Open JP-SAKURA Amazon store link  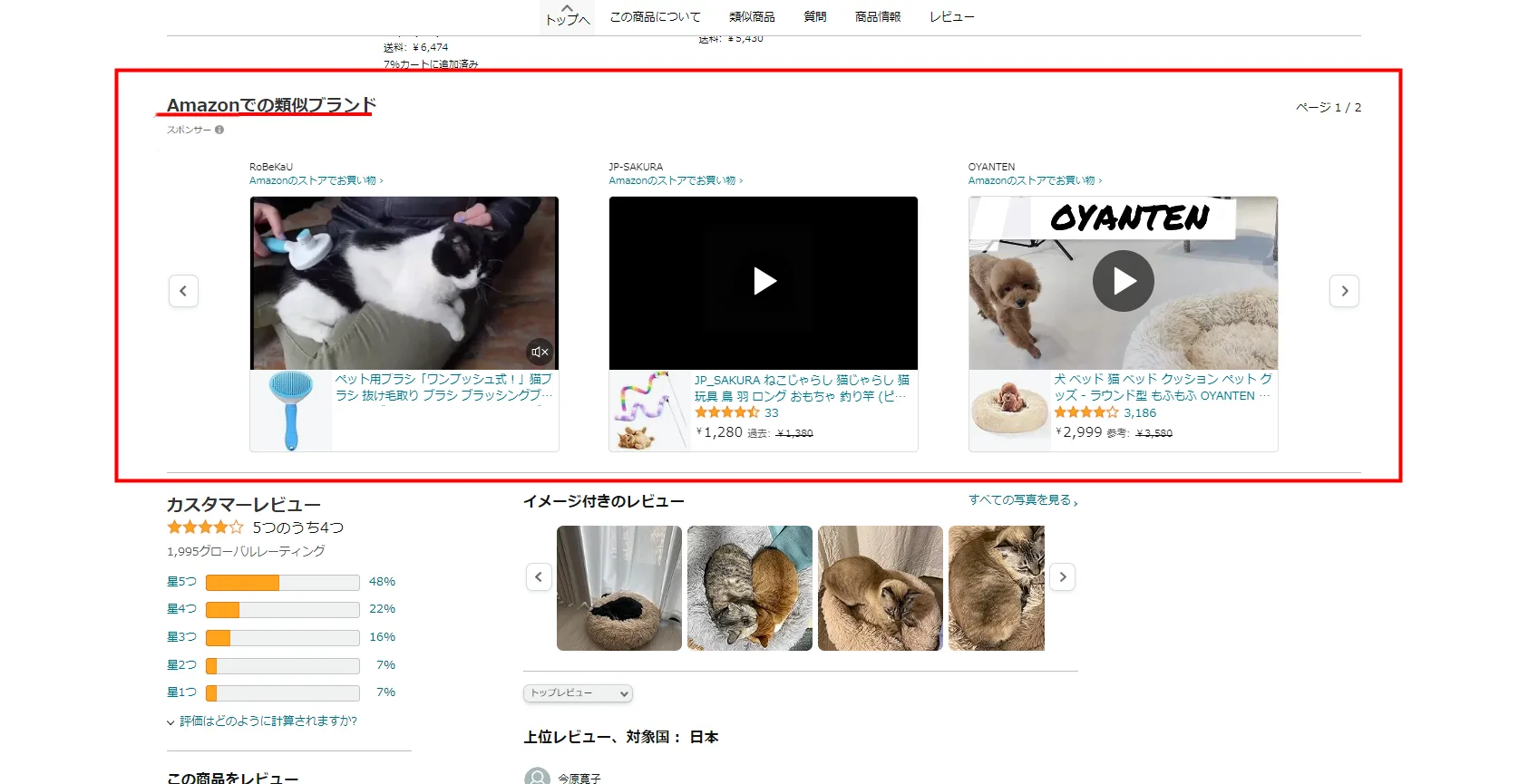click(676, 180)
